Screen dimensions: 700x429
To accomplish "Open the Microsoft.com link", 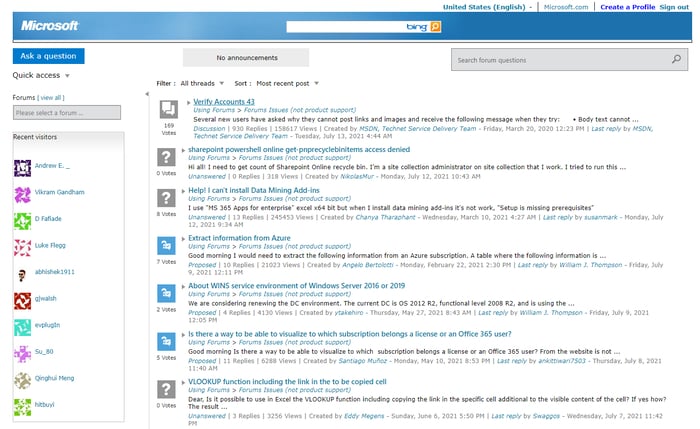I will tap(566, 7).
